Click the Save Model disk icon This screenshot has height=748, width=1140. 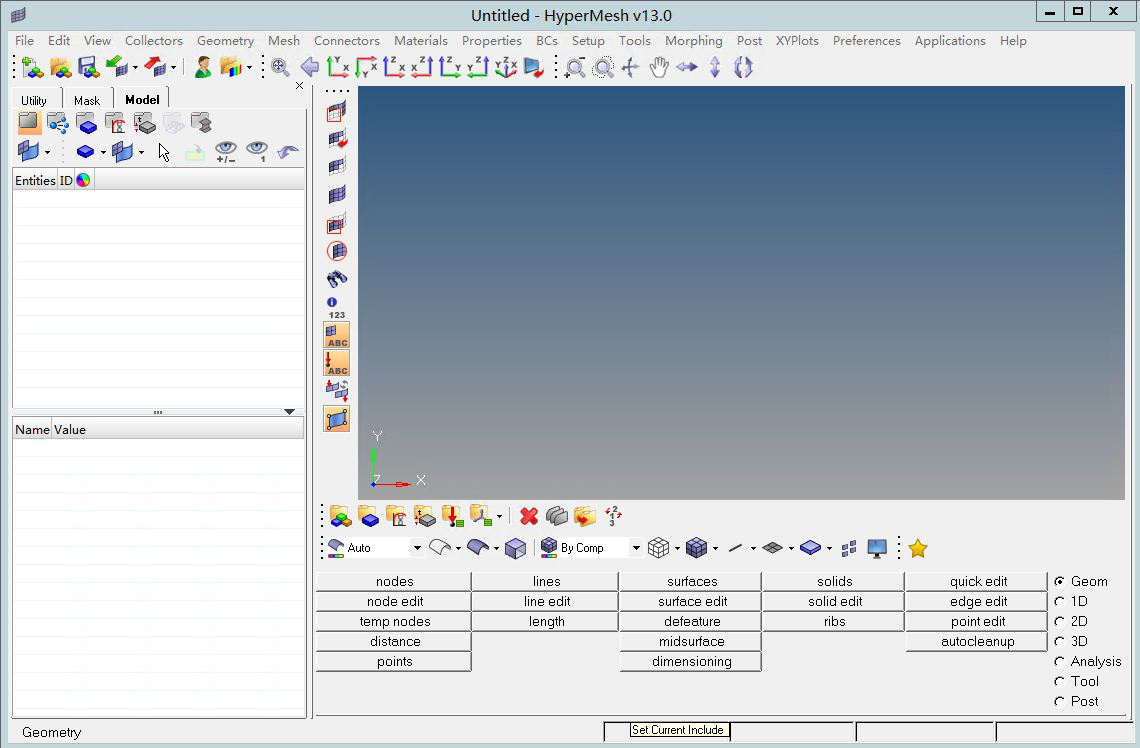[x=89, y=68]
